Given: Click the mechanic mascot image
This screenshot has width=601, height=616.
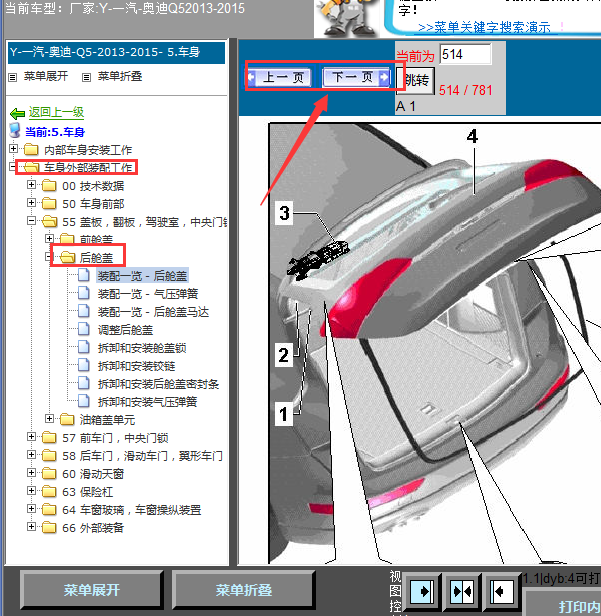Looking at the screenshot, I should pos(346,17).
